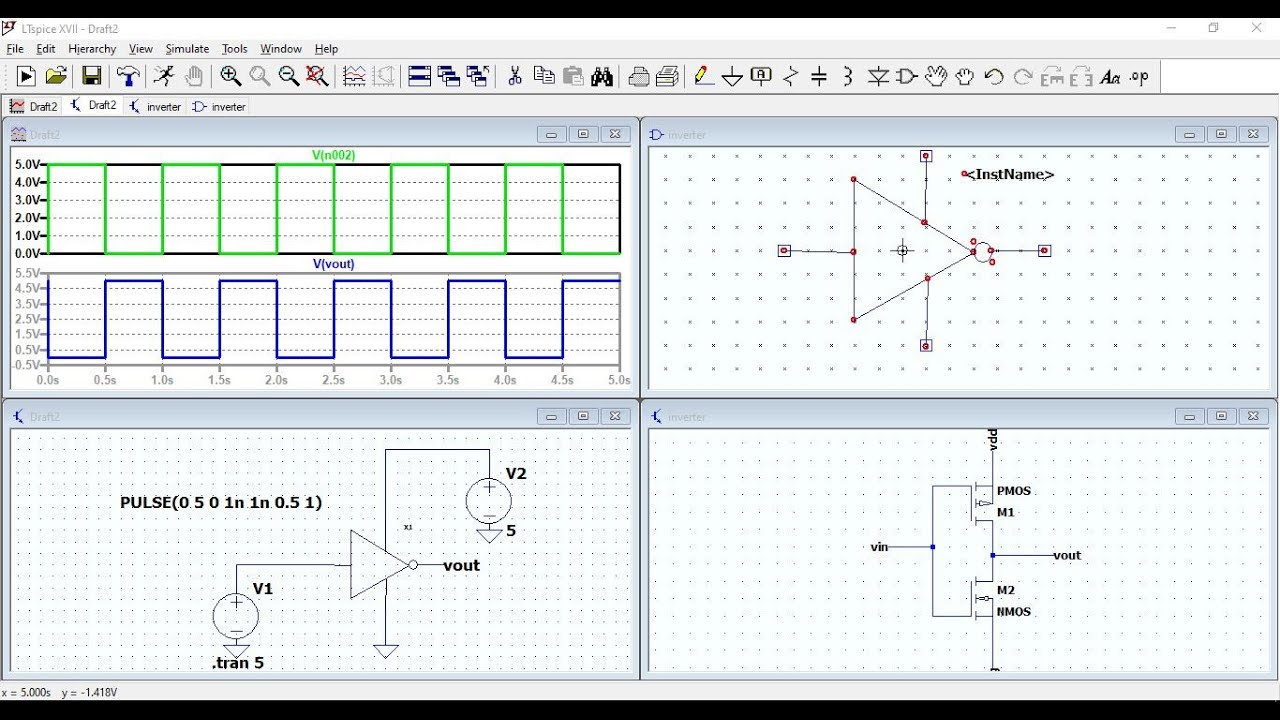
Task: Click the PULSE(0 5 0 1n 1n 0.5 1) text
Action: [221, 503]
